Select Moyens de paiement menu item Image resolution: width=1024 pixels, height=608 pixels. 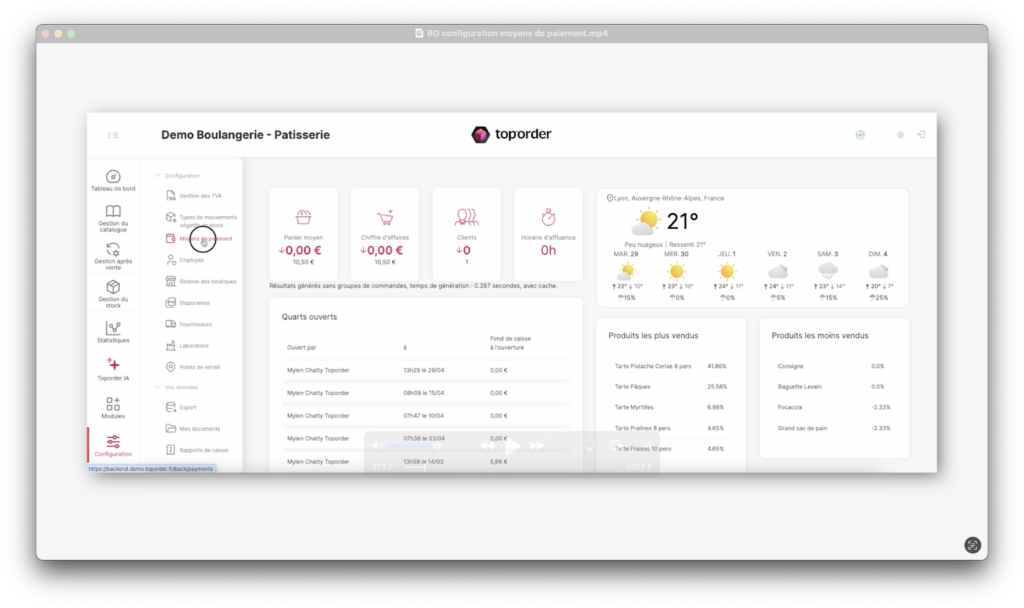pyautogui.click(x=205, y=239)
